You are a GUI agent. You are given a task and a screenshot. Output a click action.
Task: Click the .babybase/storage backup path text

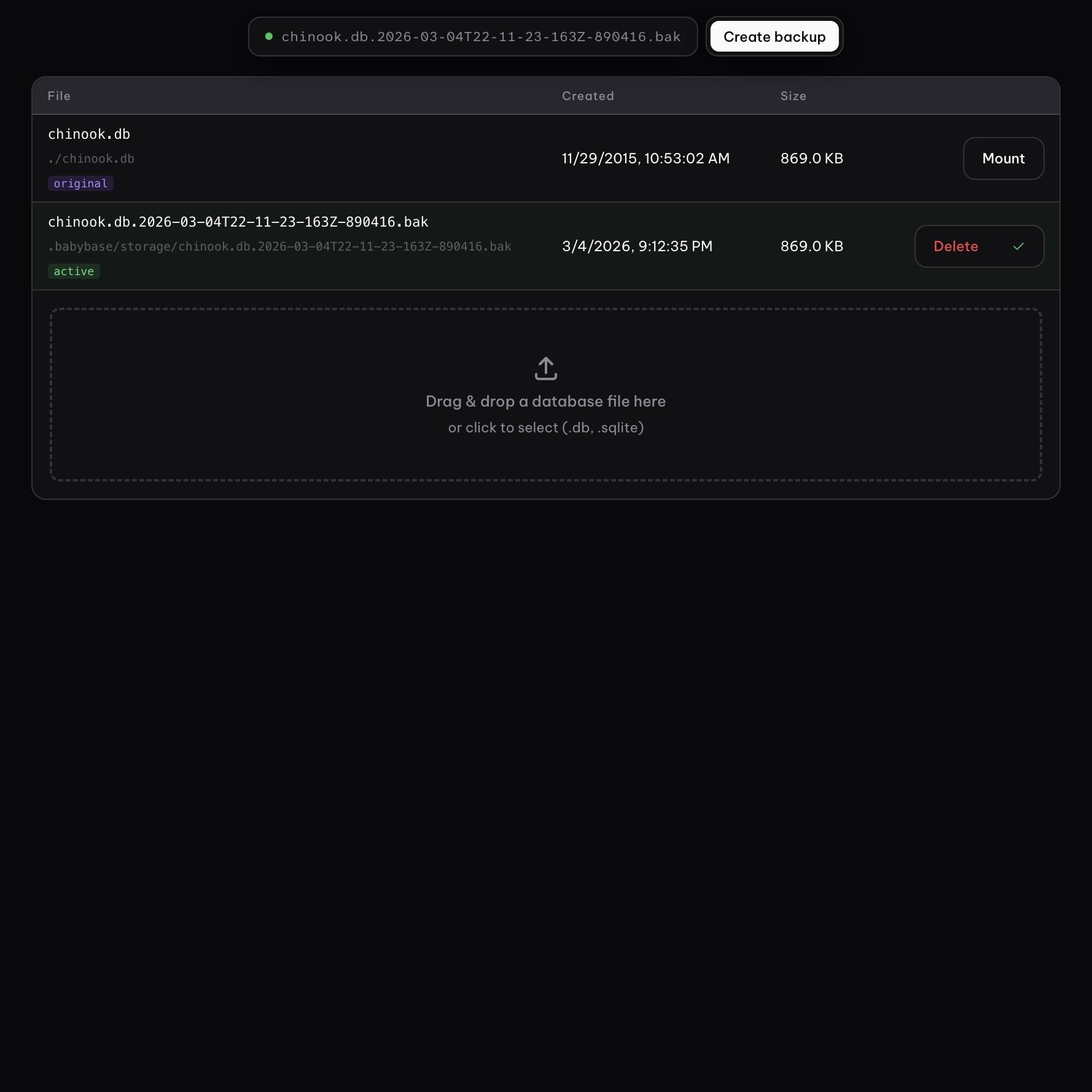[x=279, y=247]
